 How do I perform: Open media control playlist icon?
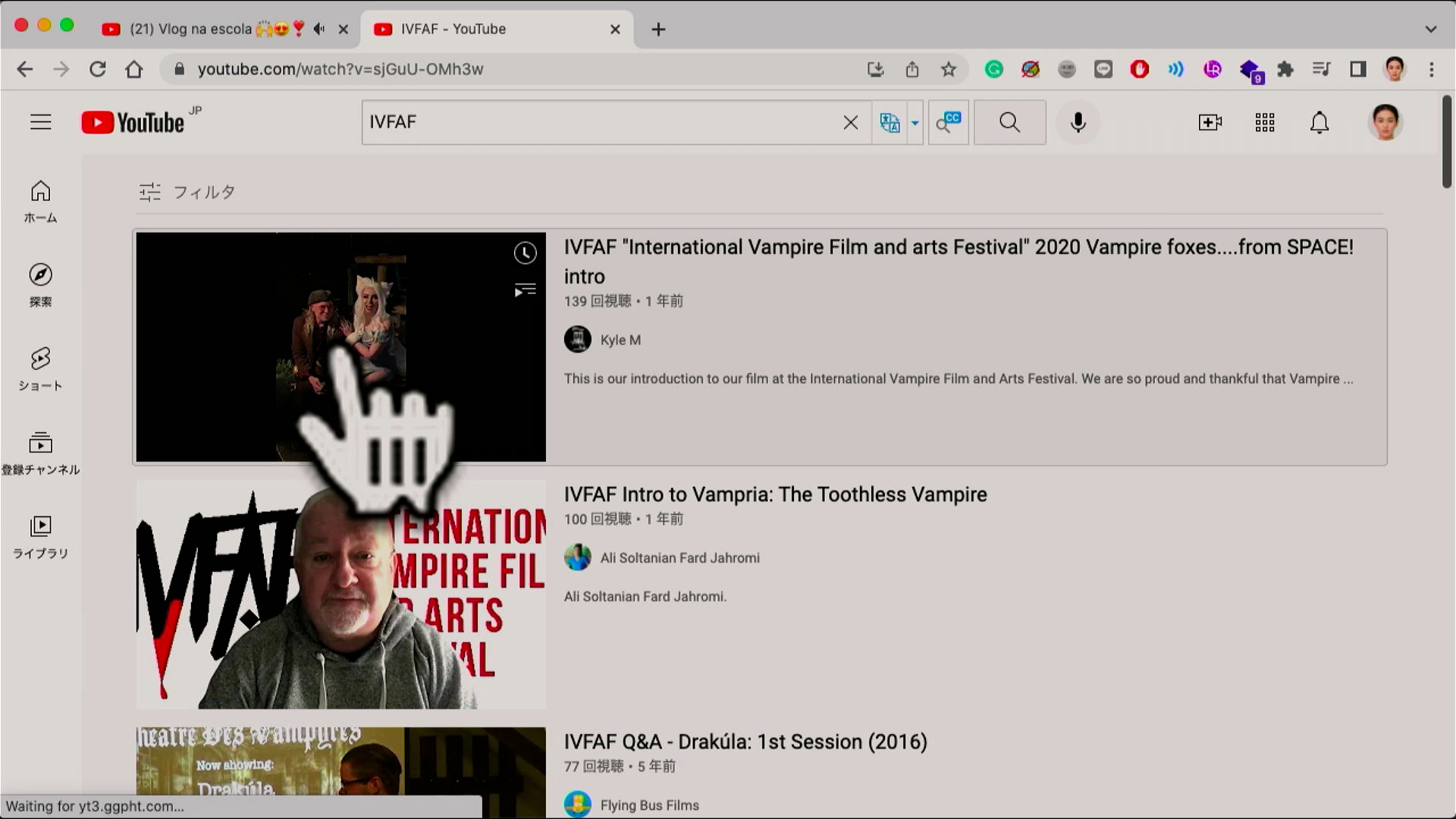click(1322, 69)
